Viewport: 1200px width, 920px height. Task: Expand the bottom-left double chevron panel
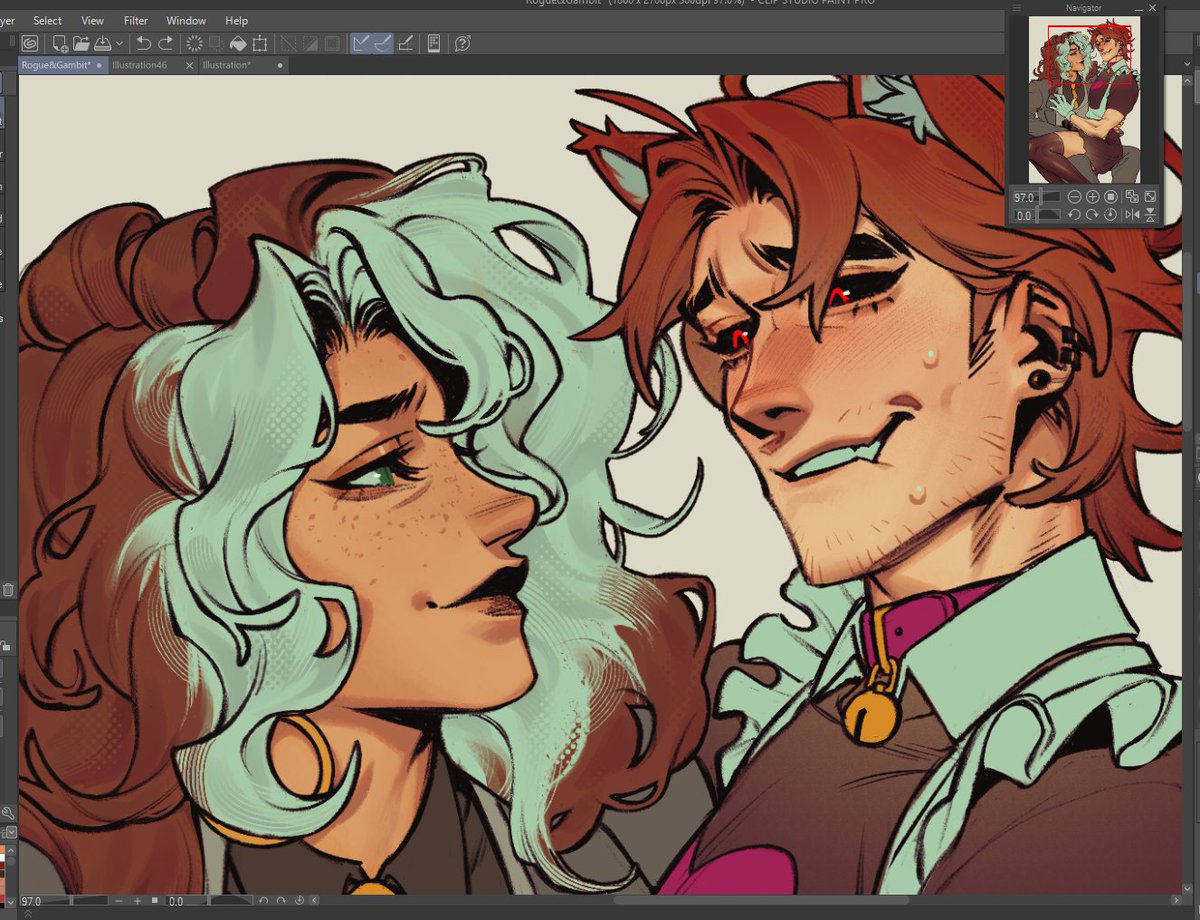(x=28, y=914)
